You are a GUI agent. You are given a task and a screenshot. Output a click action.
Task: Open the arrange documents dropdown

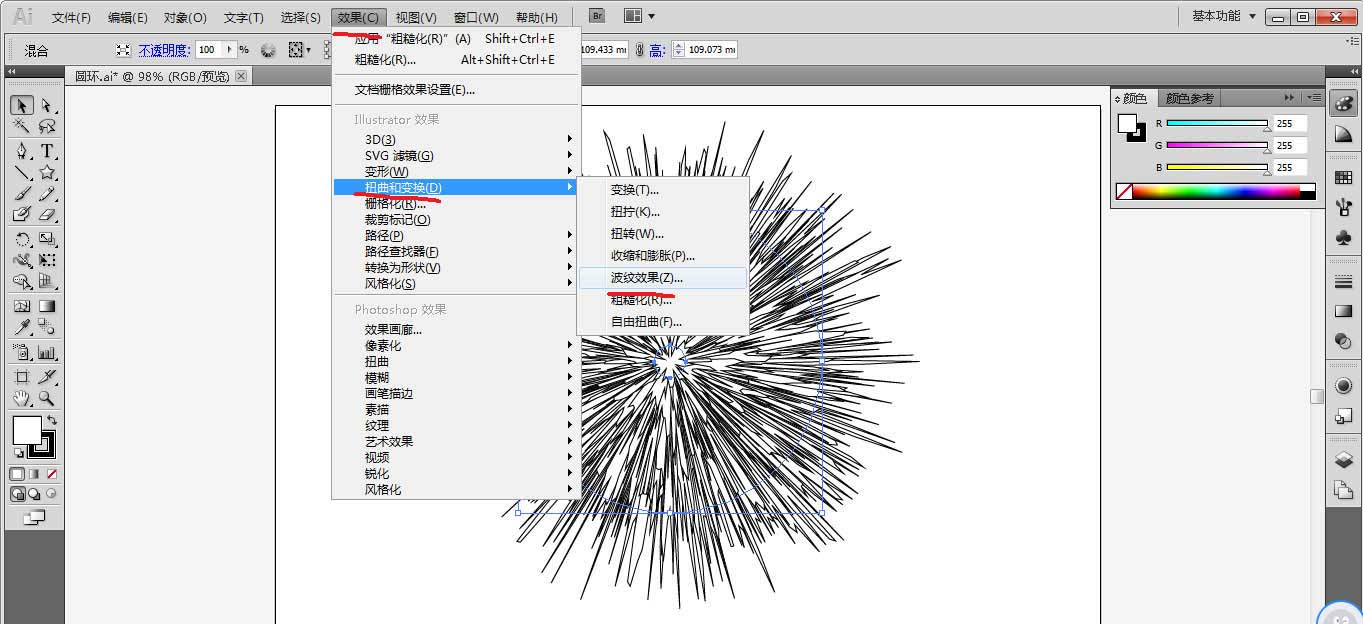(639, 16)
